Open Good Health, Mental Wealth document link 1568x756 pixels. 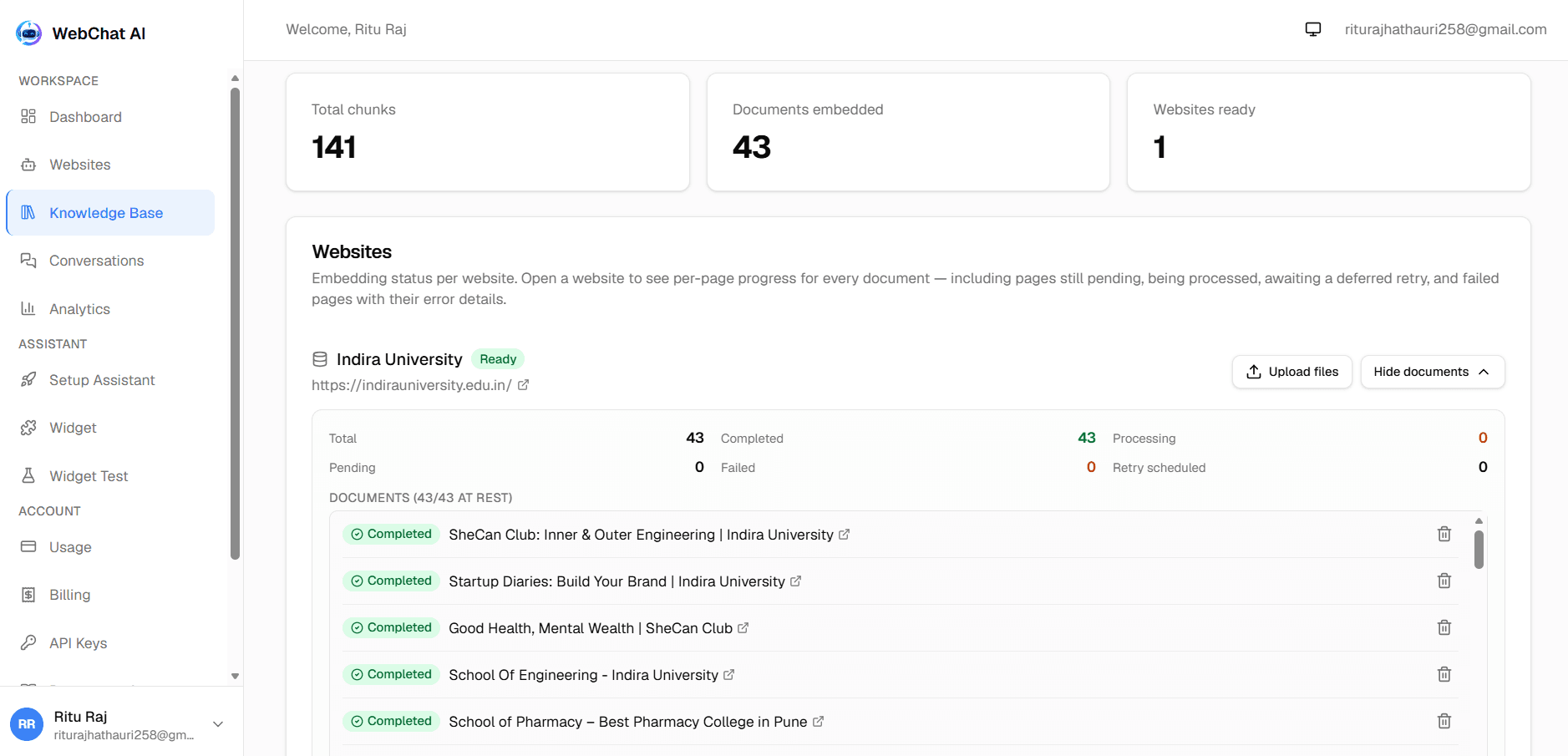tap(599, 628)
